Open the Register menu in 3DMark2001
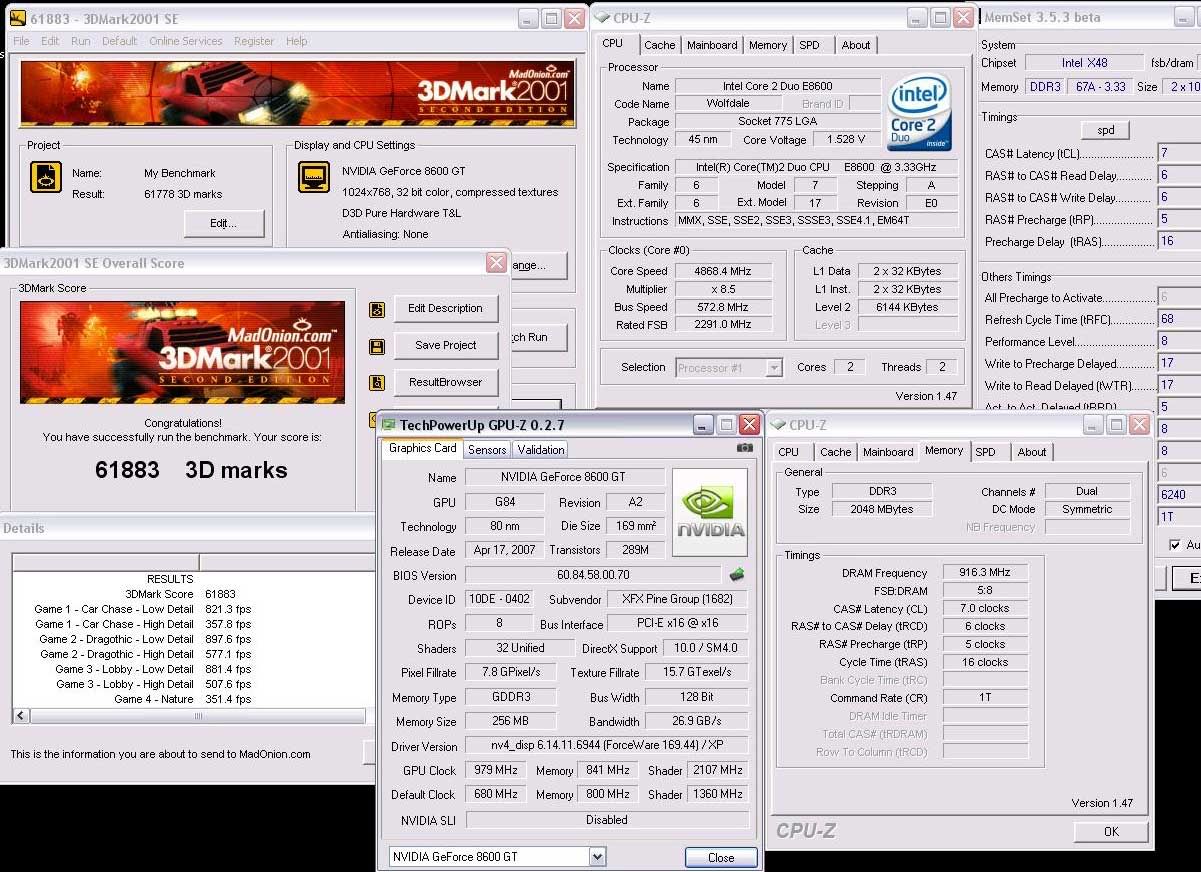The width and height of the screenshot is (1201, 872). click(254, 41)
